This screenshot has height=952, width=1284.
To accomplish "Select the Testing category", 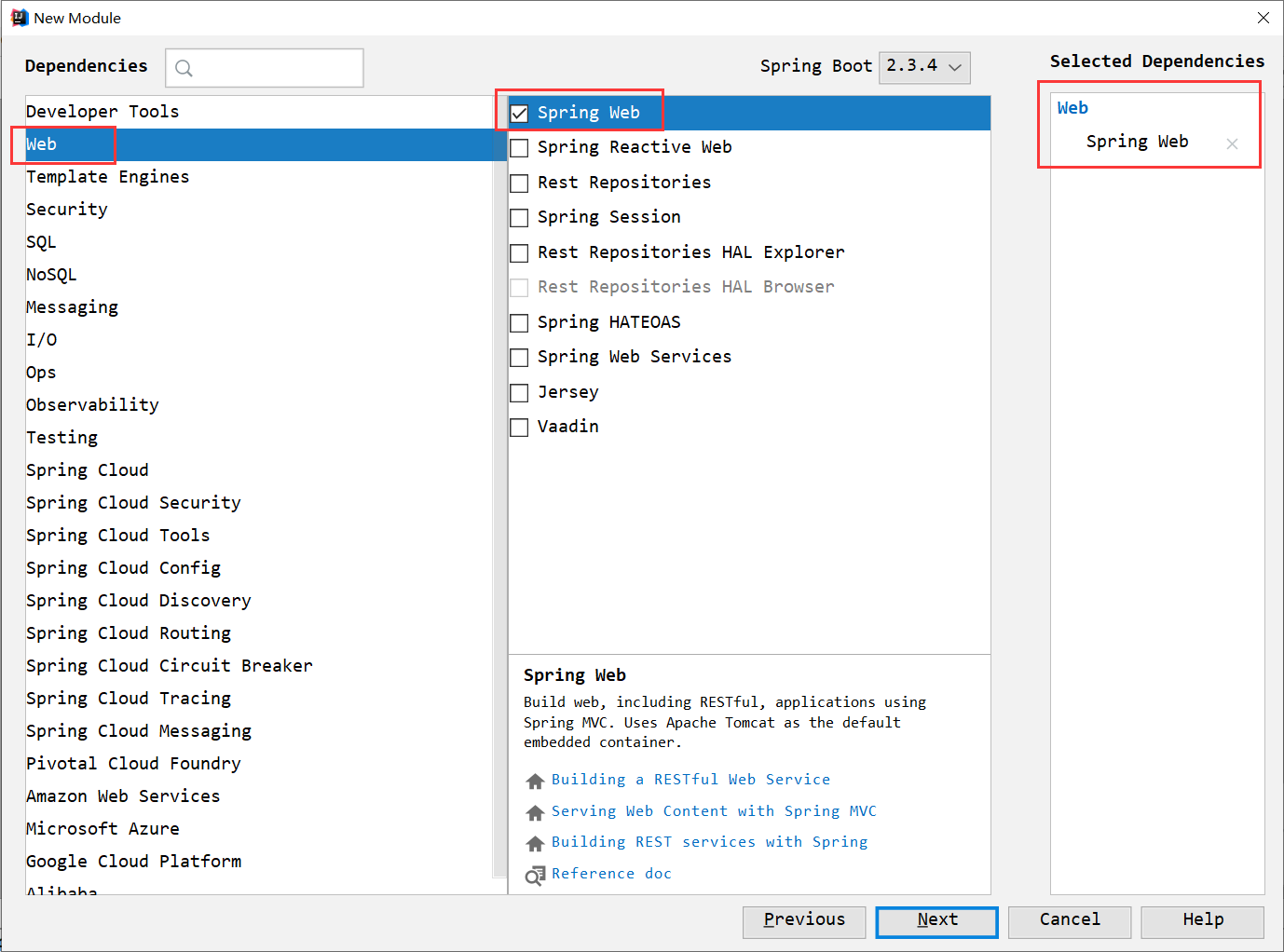I will click(x=259, y=438).
